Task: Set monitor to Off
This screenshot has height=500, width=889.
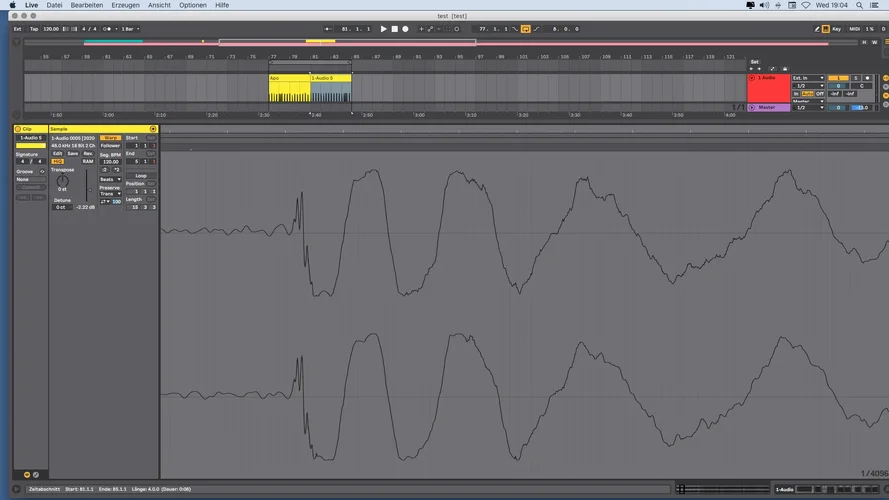Action: pos(820,94)
